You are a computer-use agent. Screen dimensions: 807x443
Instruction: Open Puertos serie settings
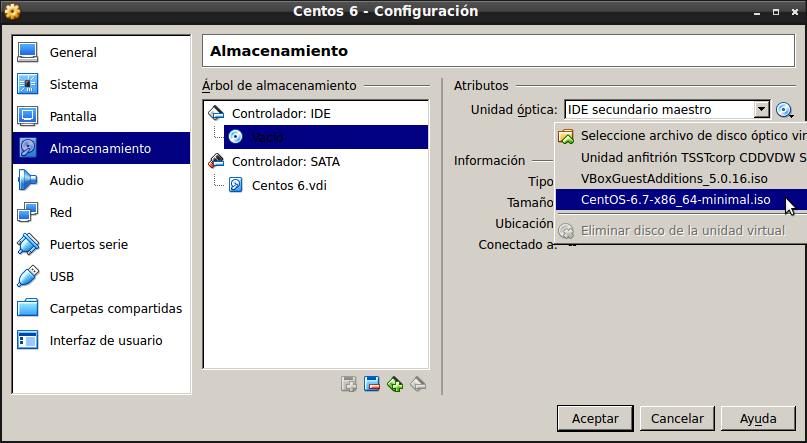(x=88, y=245)
